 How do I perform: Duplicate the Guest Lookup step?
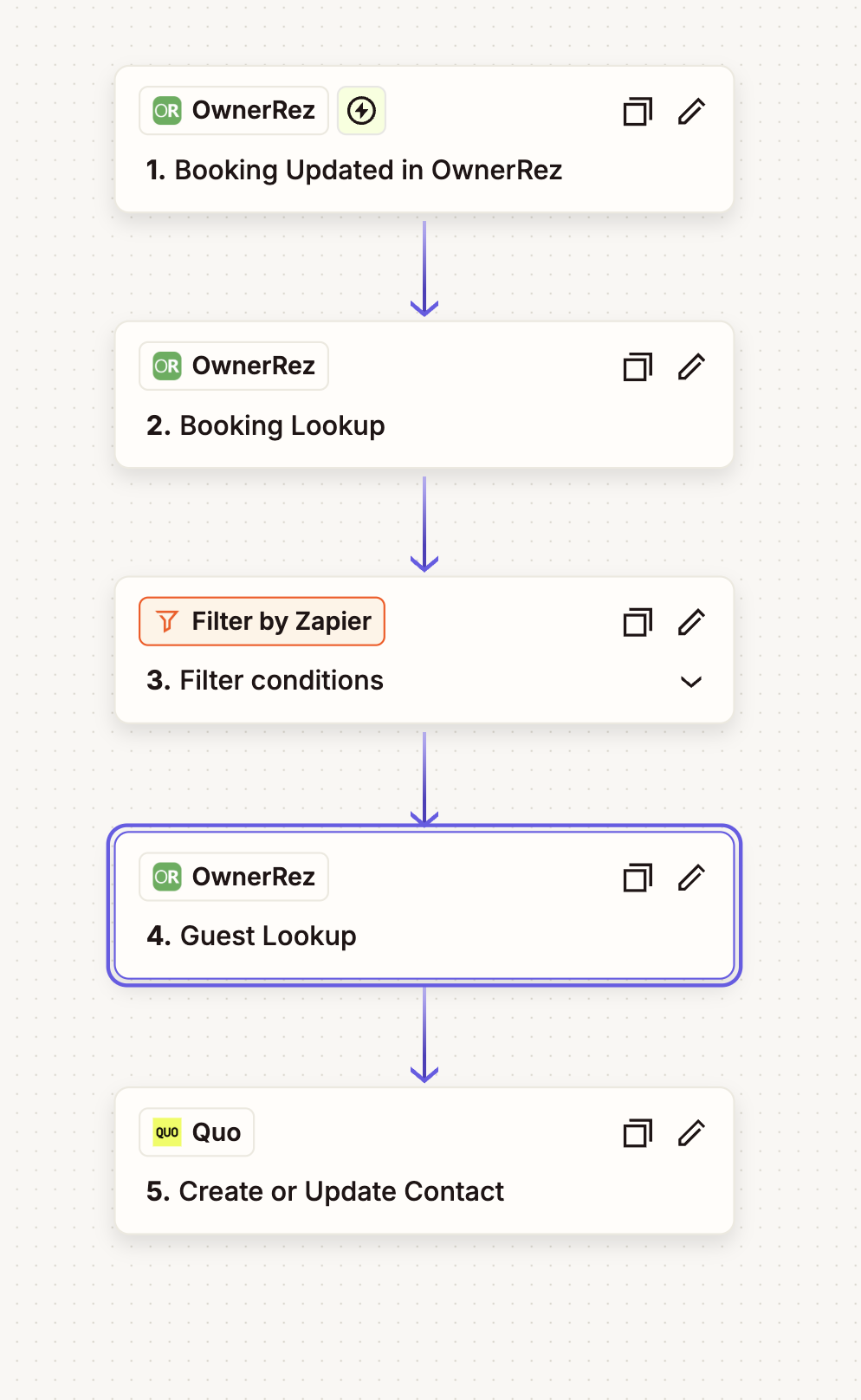pos(638,878)
